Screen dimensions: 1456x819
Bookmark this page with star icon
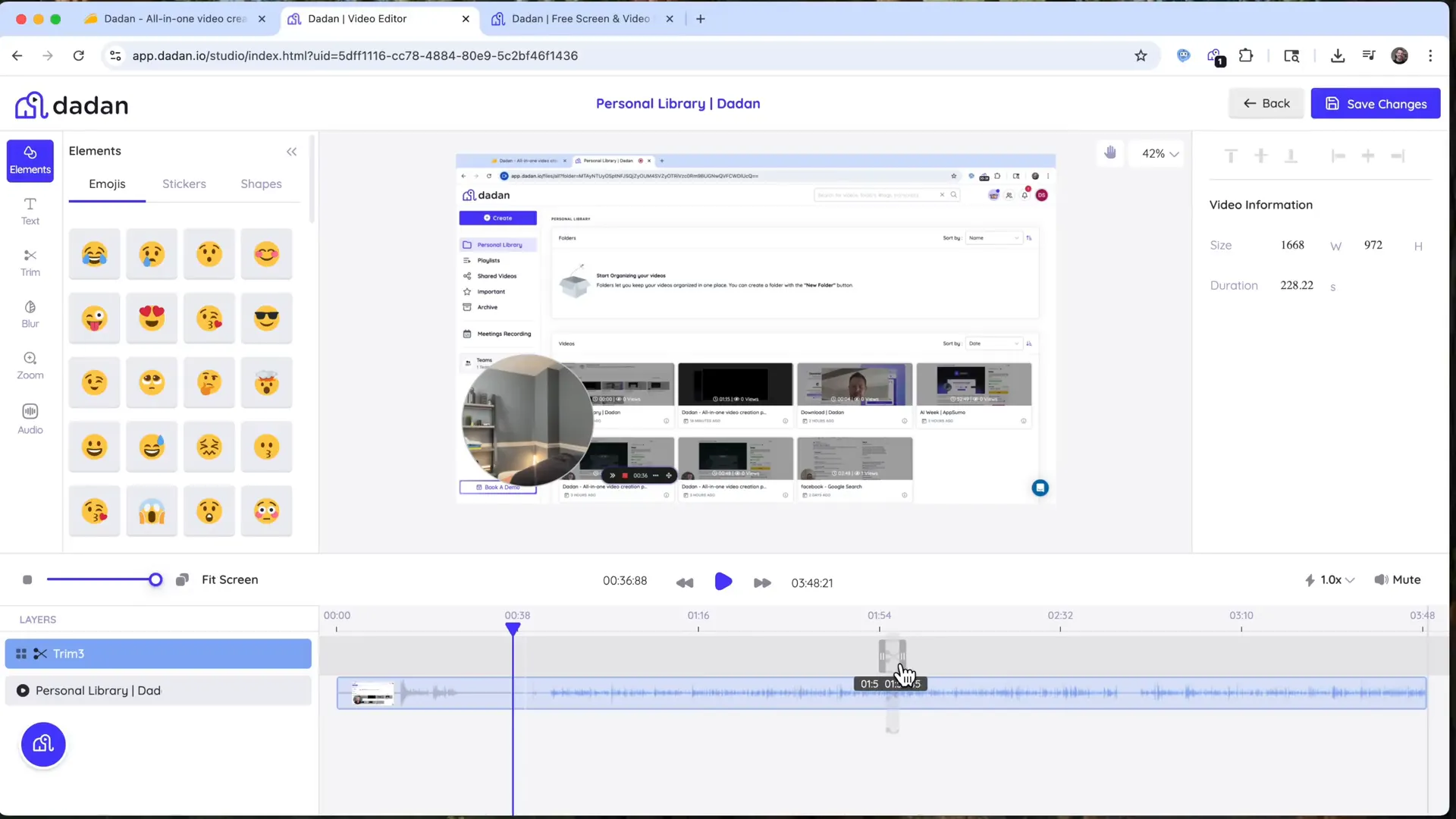pyautogui.click(x=1141, y=55)
